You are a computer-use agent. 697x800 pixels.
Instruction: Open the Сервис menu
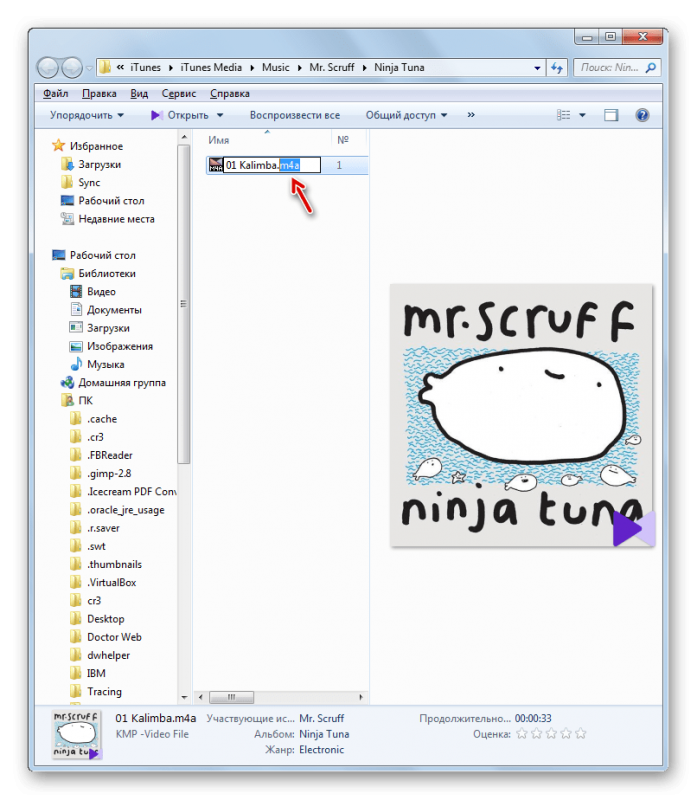(178, 93)
